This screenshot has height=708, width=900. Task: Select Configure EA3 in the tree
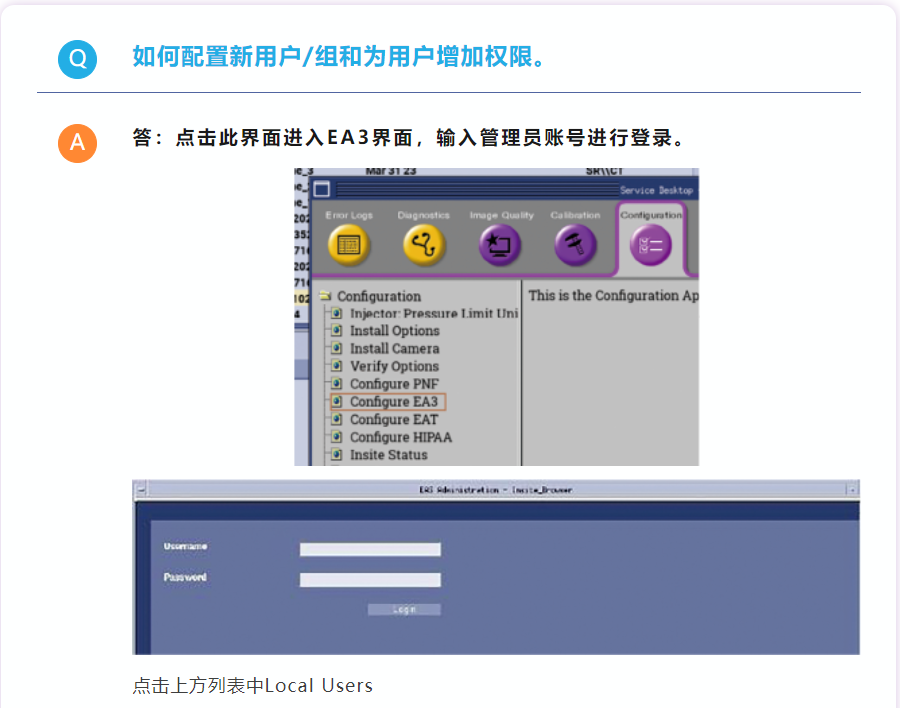click(393, 402)
